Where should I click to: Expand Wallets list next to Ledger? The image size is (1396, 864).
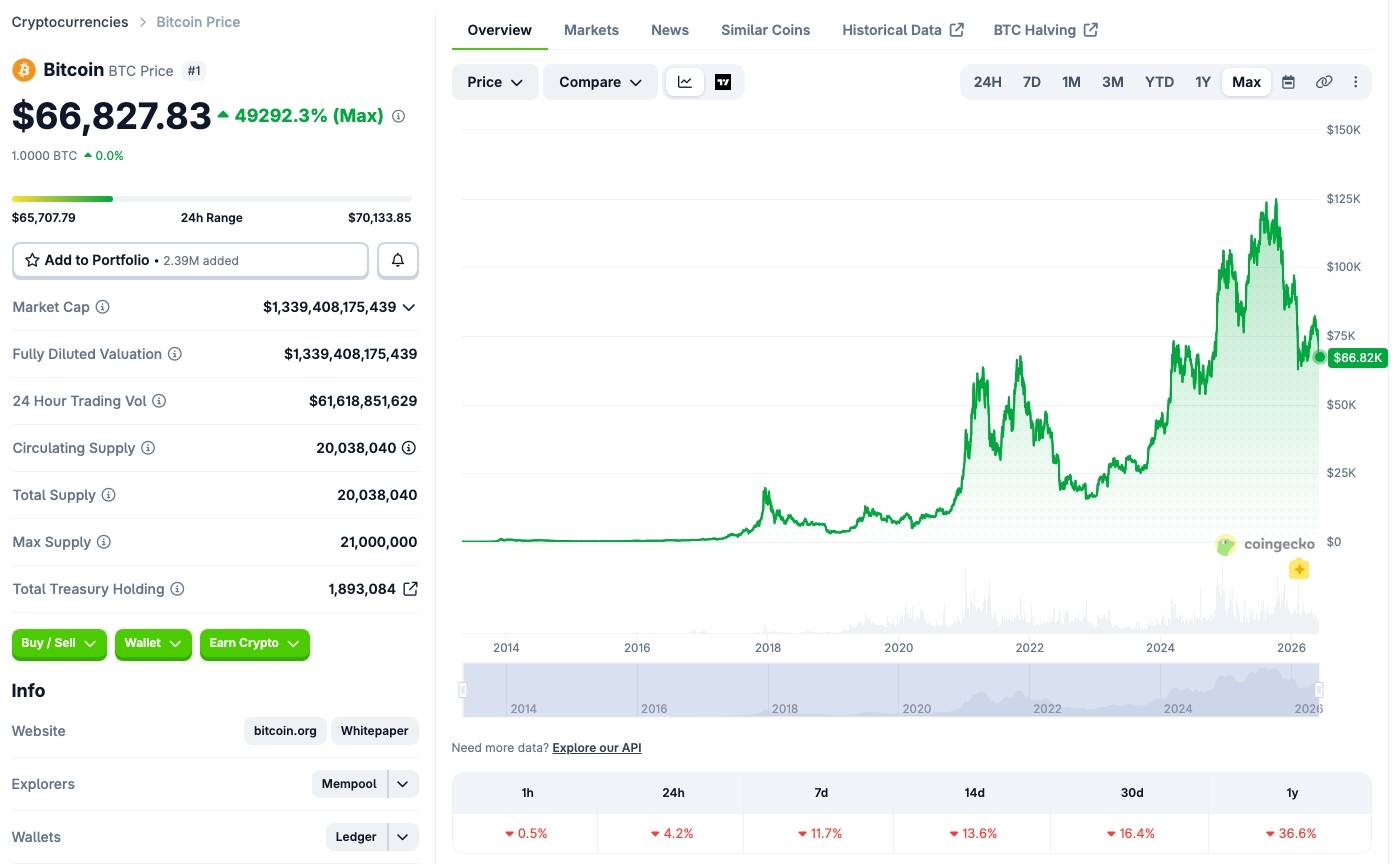point(403,837)
